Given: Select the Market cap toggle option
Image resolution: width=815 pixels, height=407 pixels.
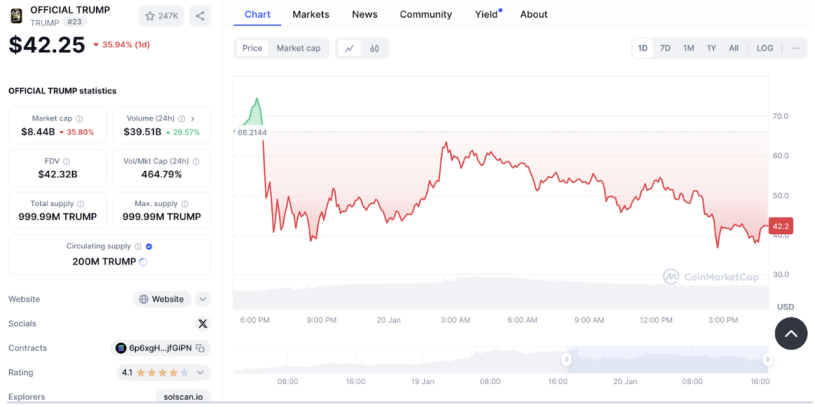Looking at the screenshot, I should (298, 48).
